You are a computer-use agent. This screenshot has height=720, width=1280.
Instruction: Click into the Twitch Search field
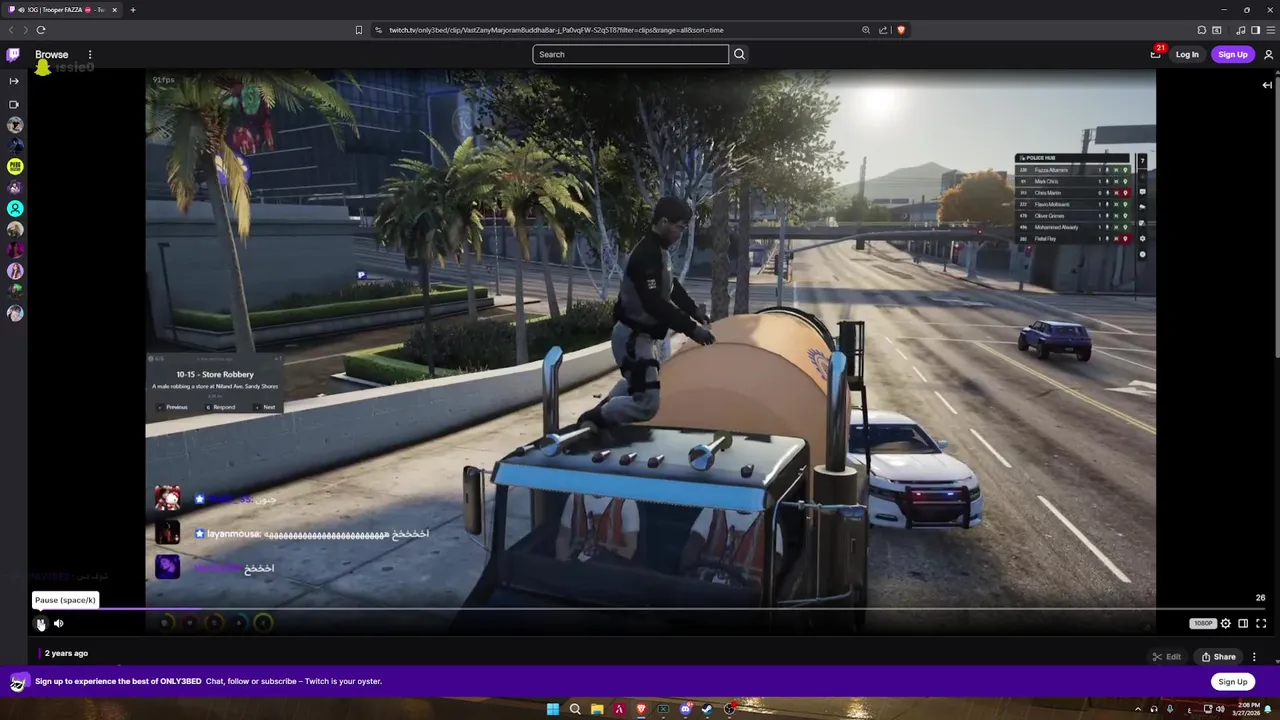[630, 54]
